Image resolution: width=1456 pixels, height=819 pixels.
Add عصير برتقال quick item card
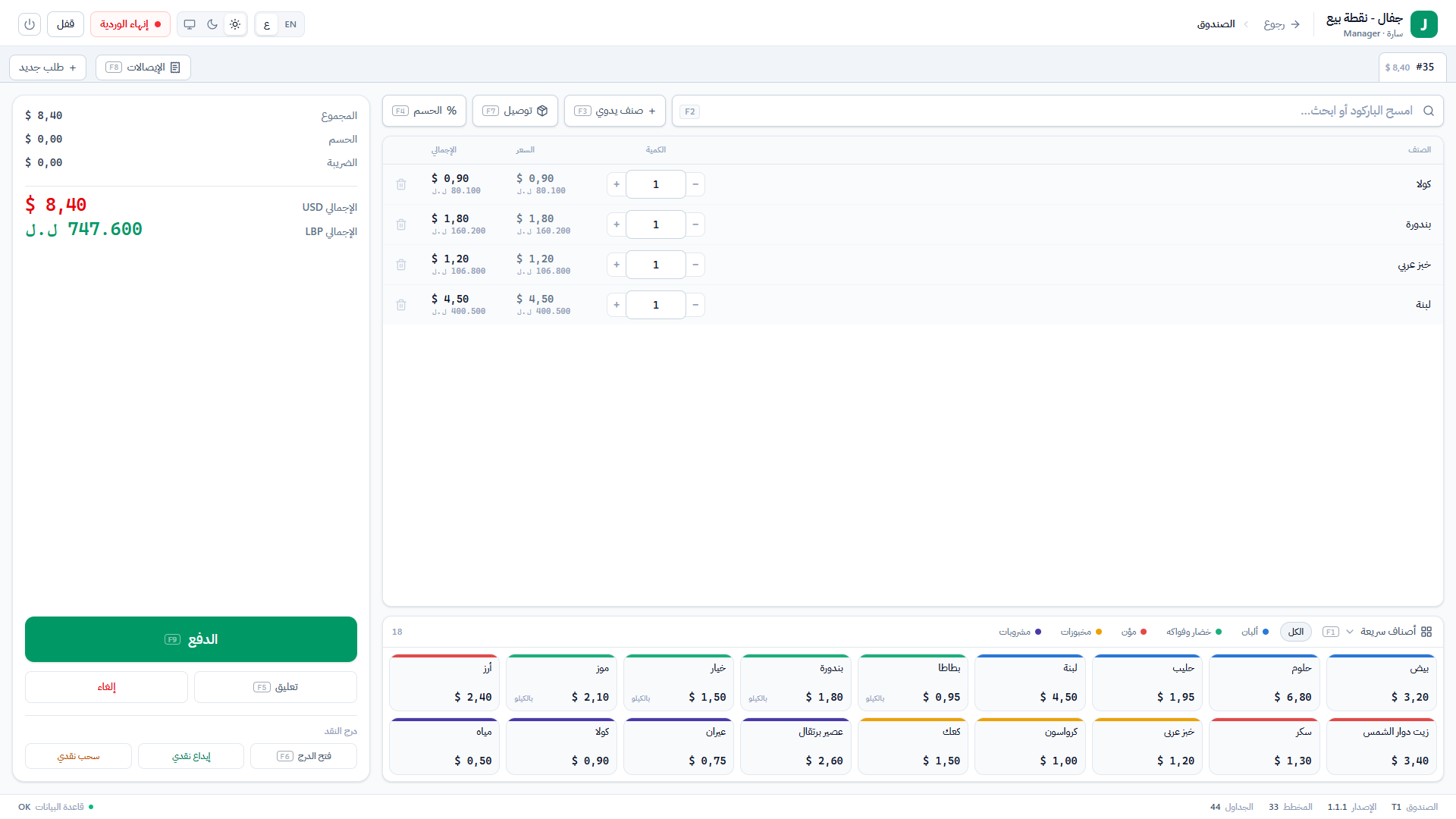point(795,746)
